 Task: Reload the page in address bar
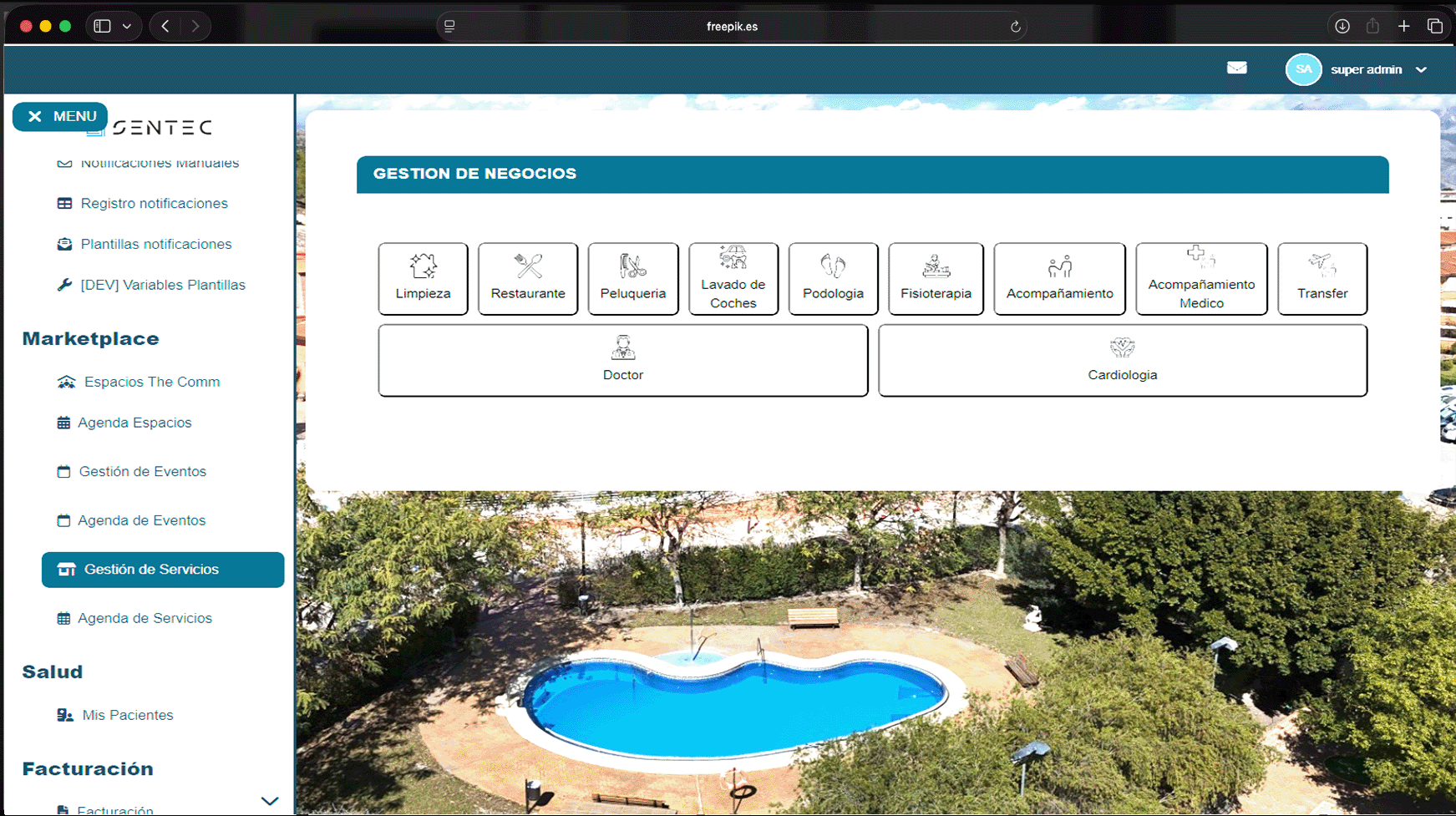[1016, 27]
